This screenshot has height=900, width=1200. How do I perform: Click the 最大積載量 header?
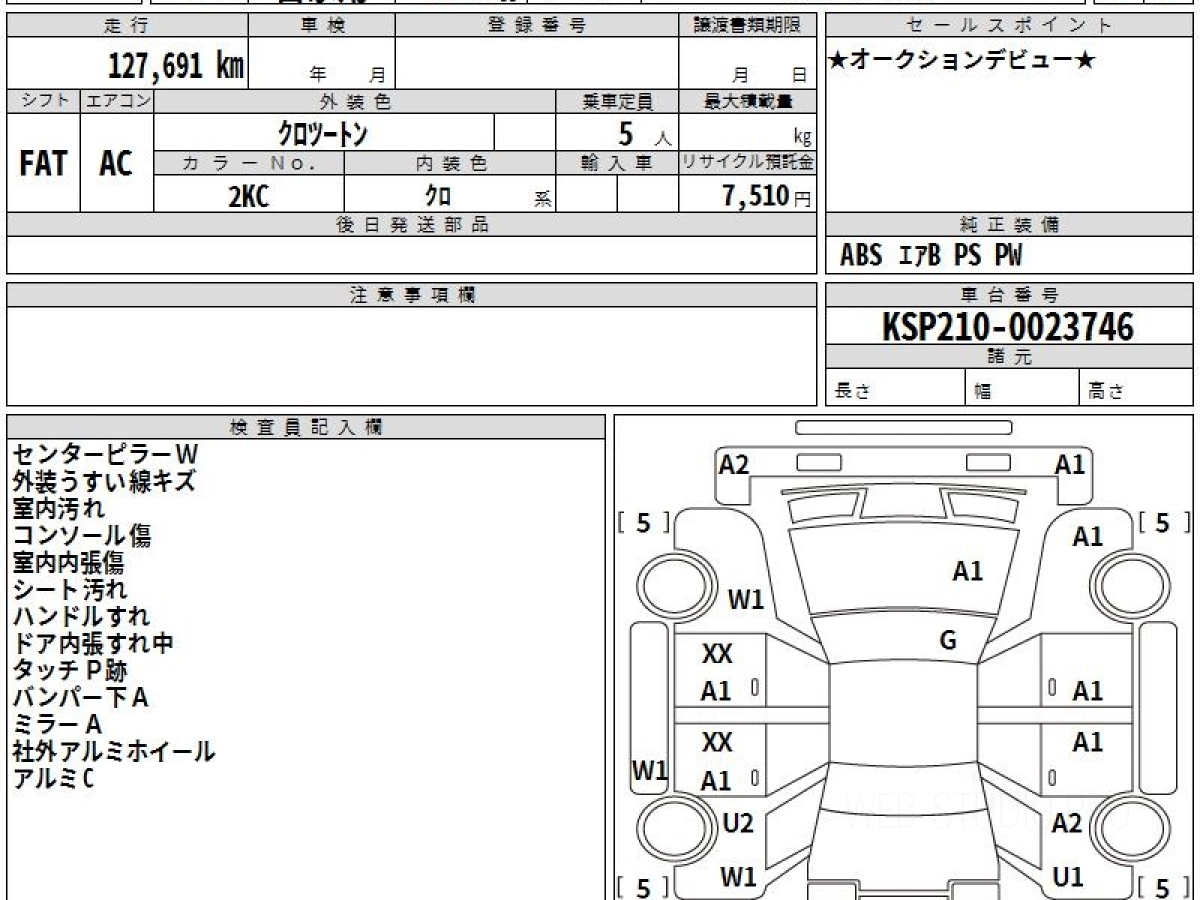pos(747,101)
